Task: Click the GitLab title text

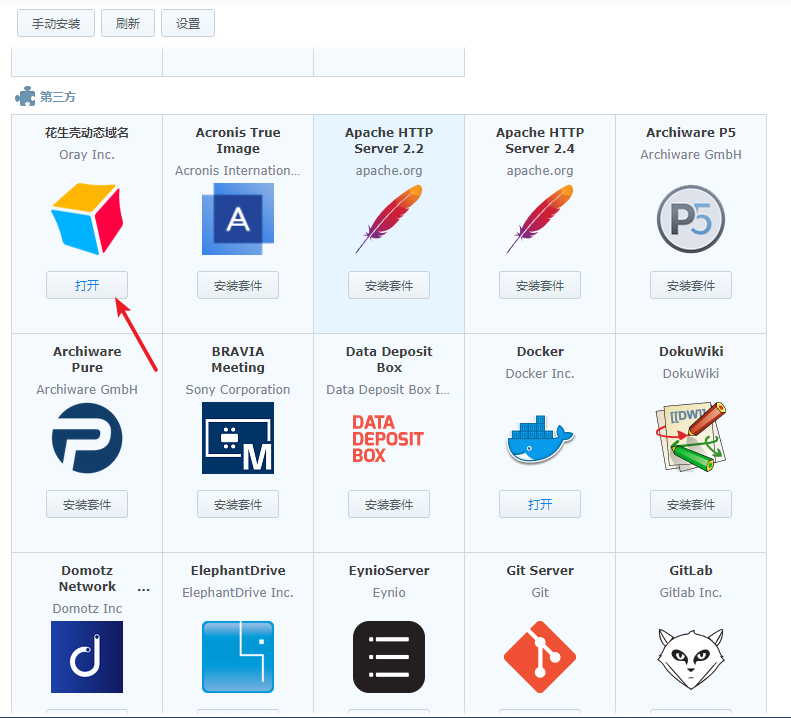Action: point(691,570)
